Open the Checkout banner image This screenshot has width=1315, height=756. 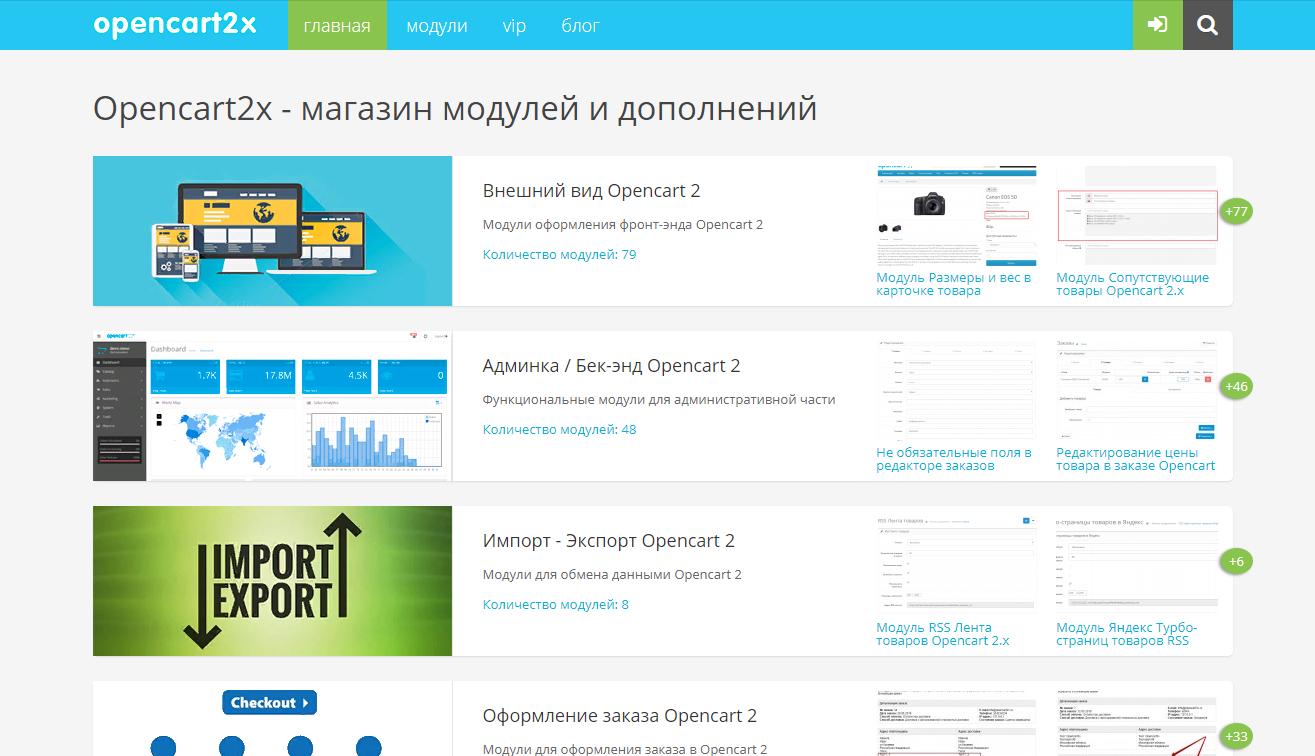point(273,719)
